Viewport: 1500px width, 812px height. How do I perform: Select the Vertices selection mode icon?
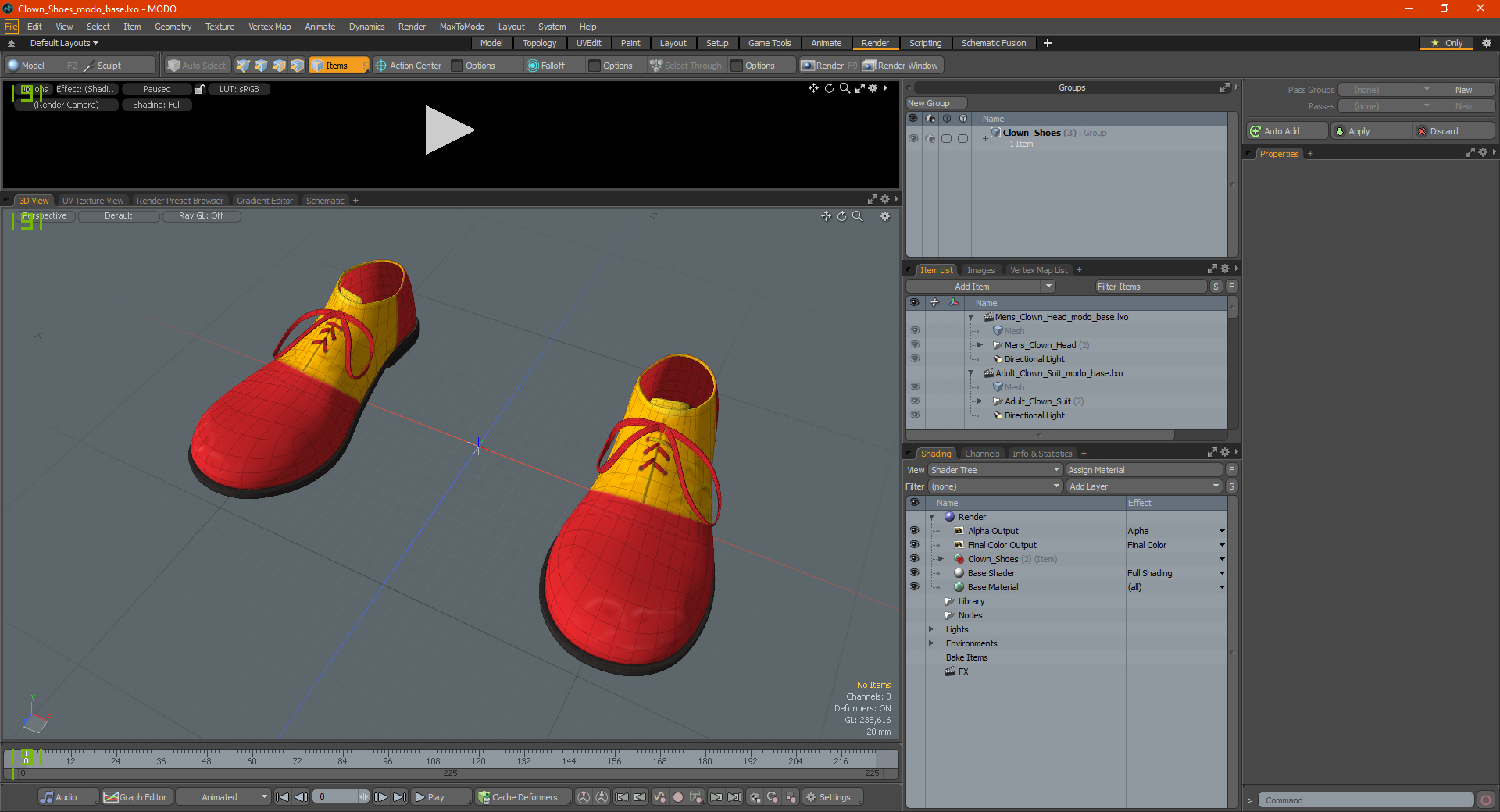(x=243, y=66)
